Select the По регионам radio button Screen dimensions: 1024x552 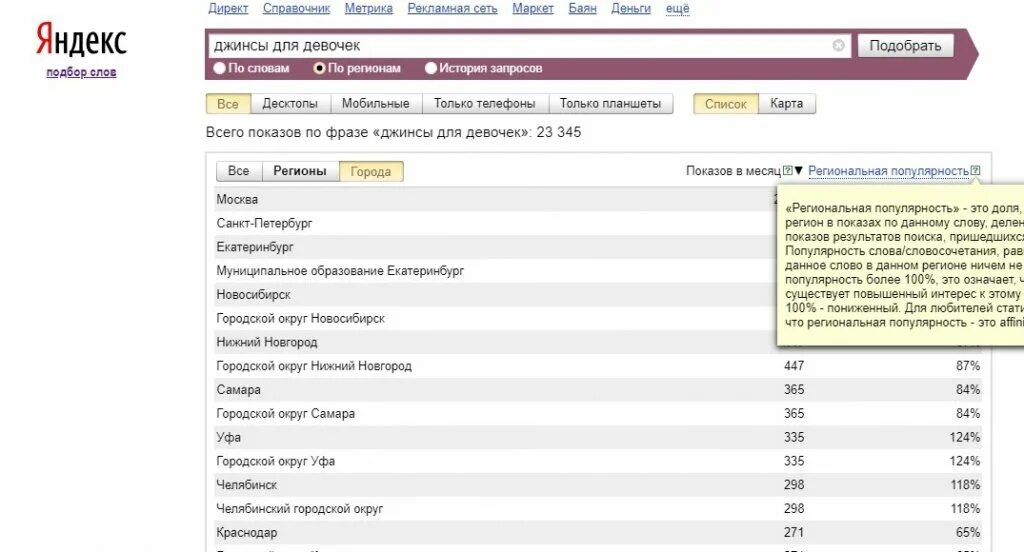pyautogui.click(x=319, y=68)
